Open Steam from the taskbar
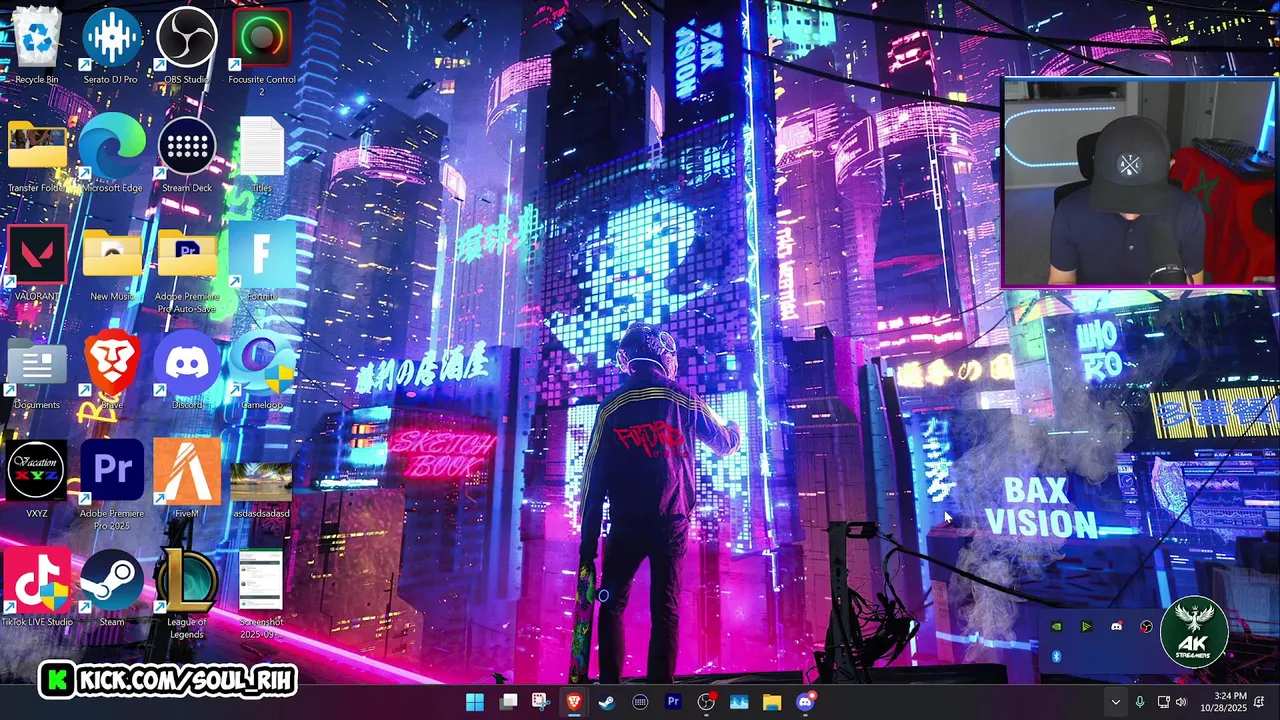Image resolution: width=1280 pixels, height=720 pixels. (x=607, y=702)
